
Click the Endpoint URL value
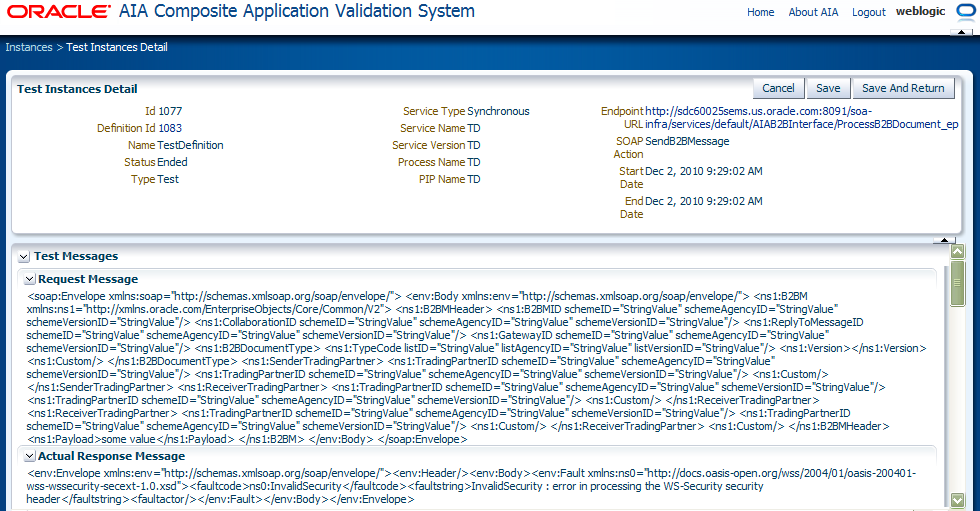point(801,117)
